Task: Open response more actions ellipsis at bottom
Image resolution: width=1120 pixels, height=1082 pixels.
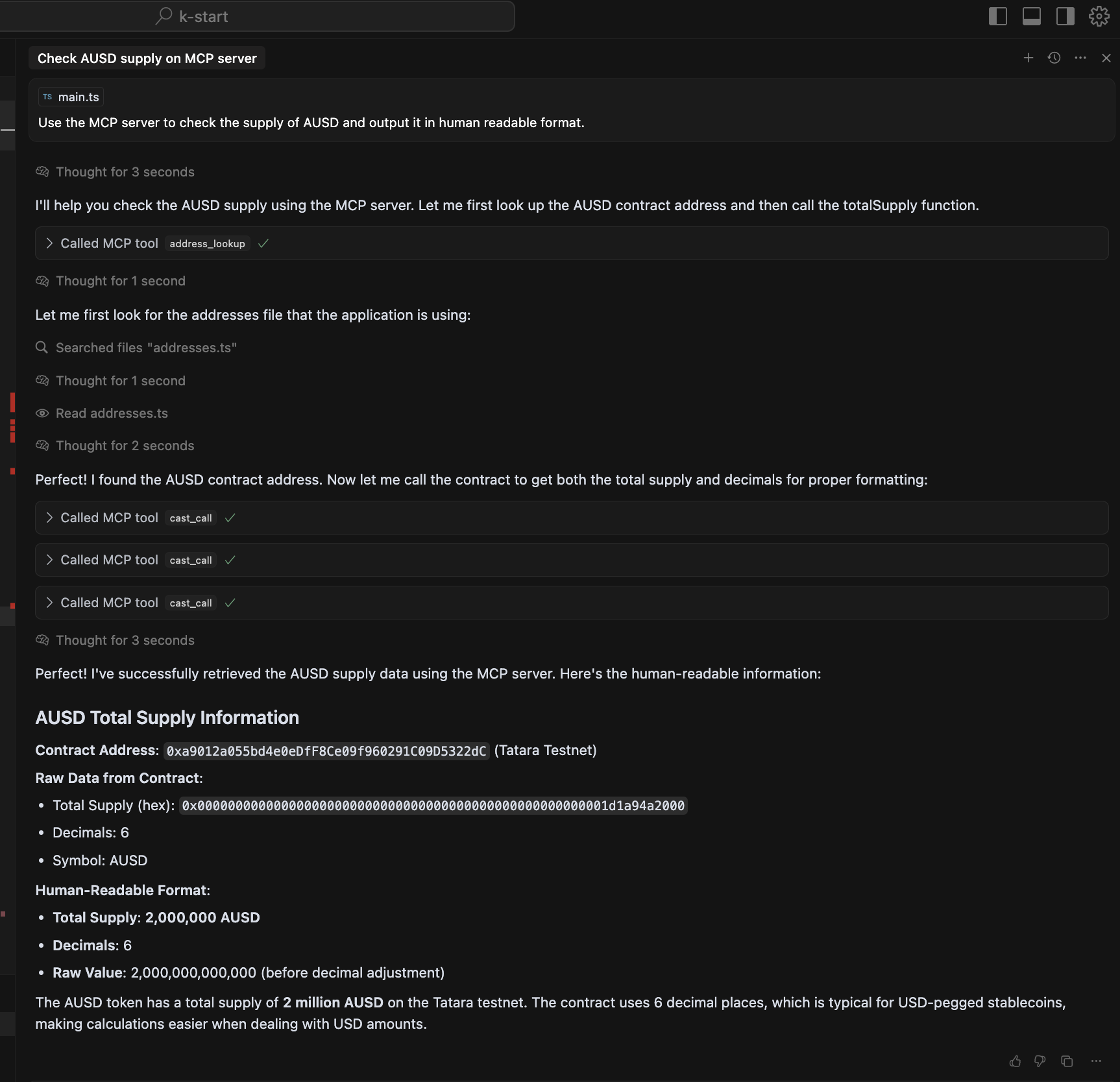Action: point(1096,1061)
